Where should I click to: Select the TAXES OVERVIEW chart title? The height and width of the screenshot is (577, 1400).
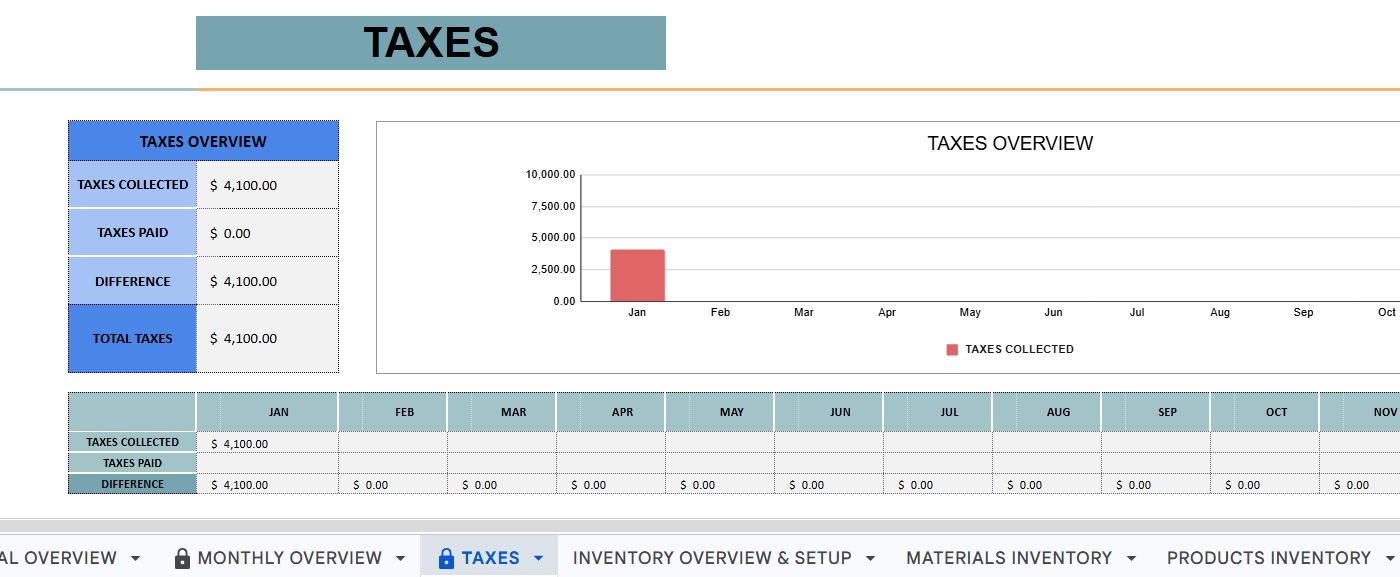click(1010, 143)
